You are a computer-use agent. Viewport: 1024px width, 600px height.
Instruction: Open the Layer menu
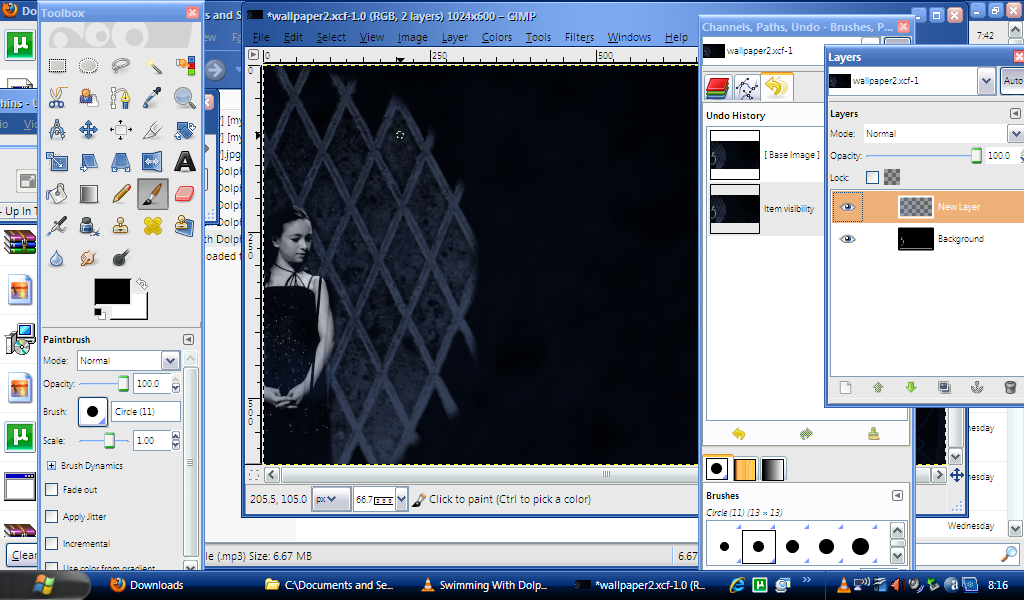tap(455, 37)
